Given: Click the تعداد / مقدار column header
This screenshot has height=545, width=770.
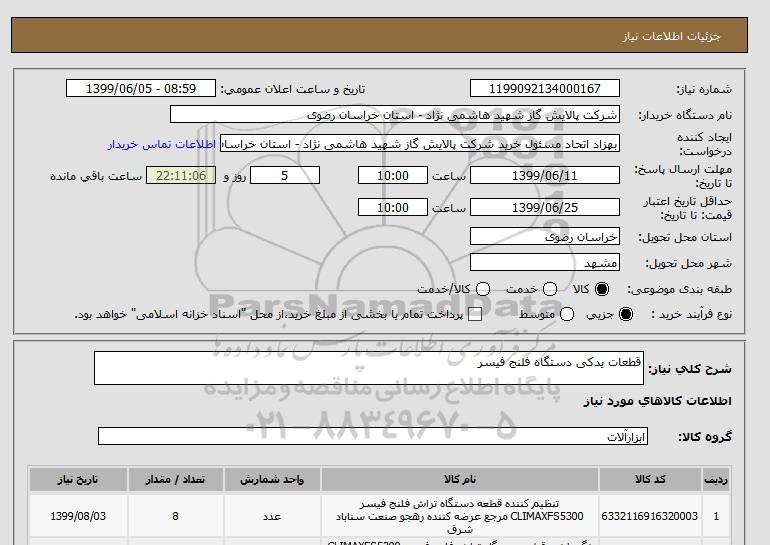Looking at the screenshot, I should [175, 479].
